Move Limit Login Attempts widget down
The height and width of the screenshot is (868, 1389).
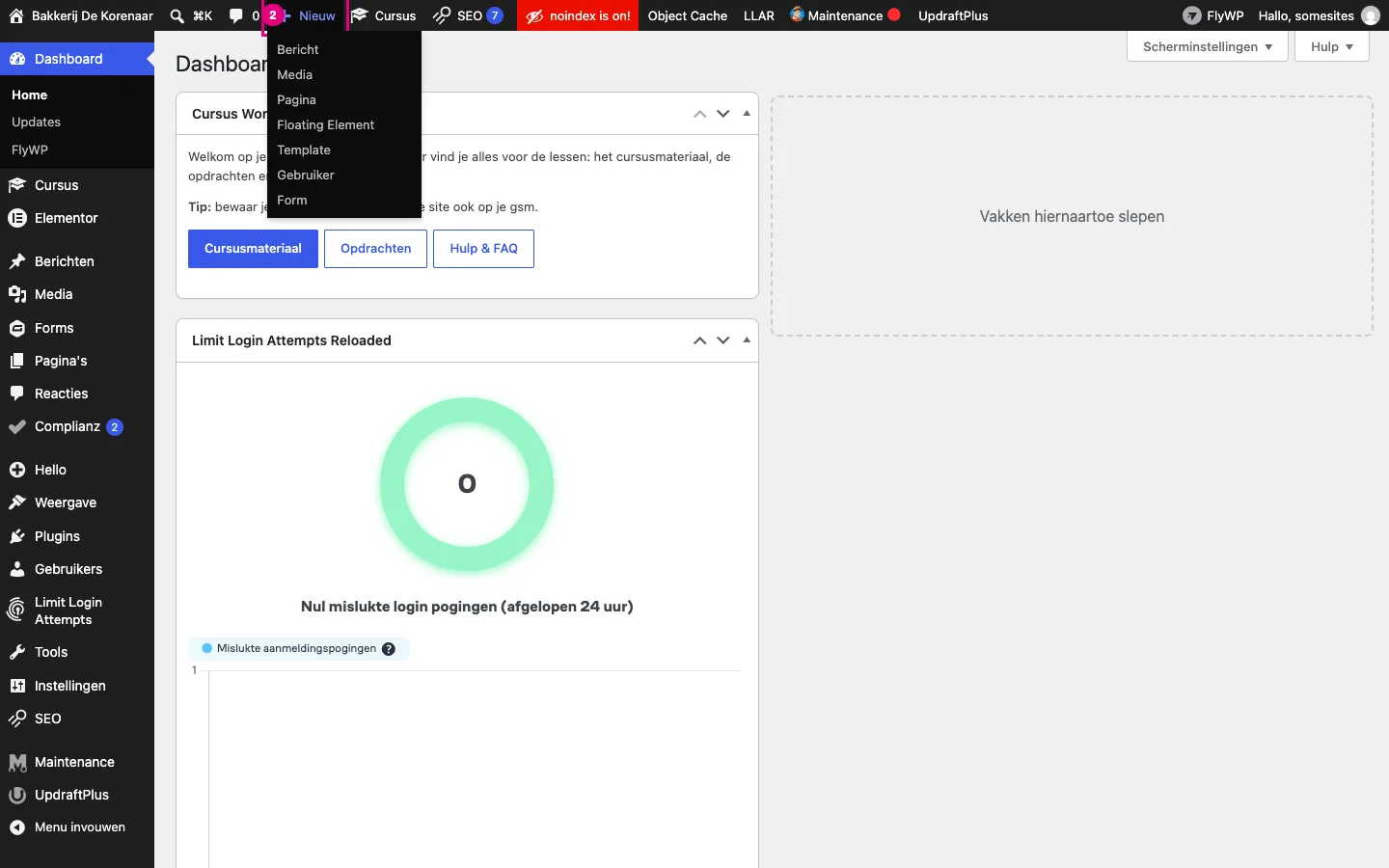[x=723, y=340]
